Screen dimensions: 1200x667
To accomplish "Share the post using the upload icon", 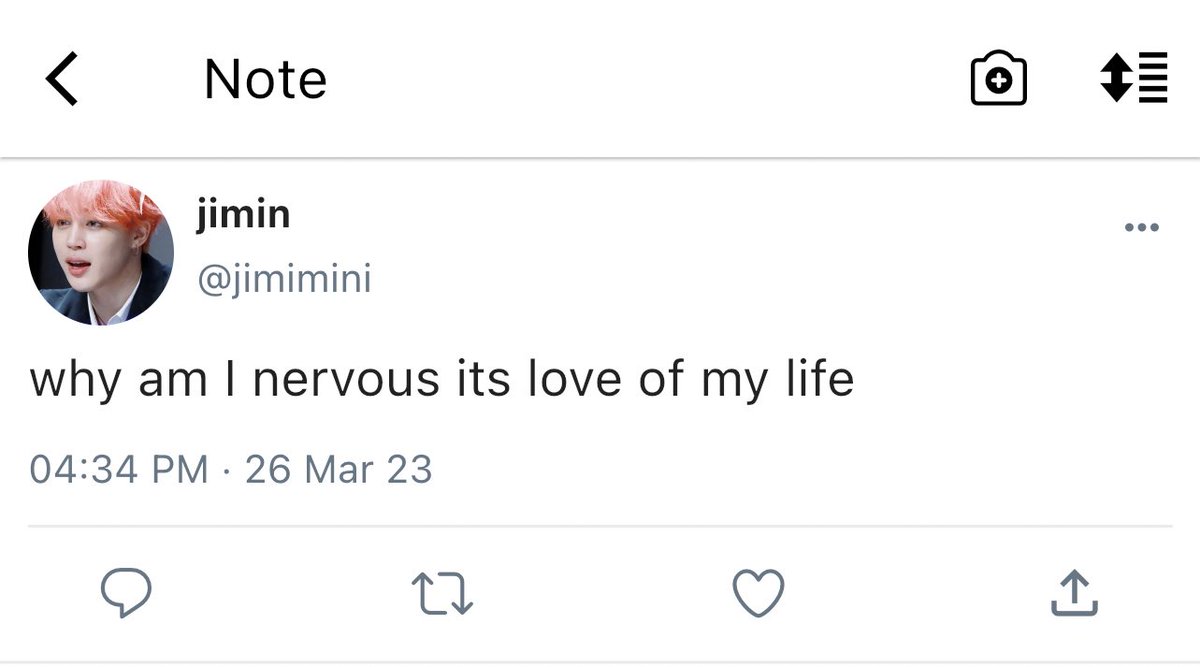I will [1074, 593].
